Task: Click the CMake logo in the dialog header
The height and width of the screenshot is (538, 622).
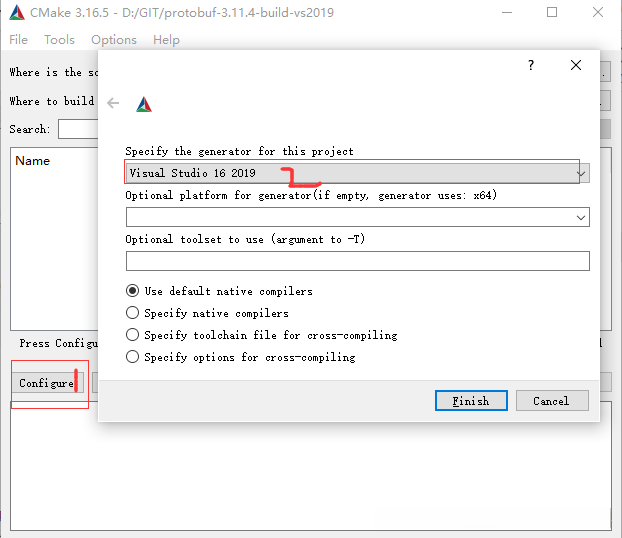Action: pos(144,104)
